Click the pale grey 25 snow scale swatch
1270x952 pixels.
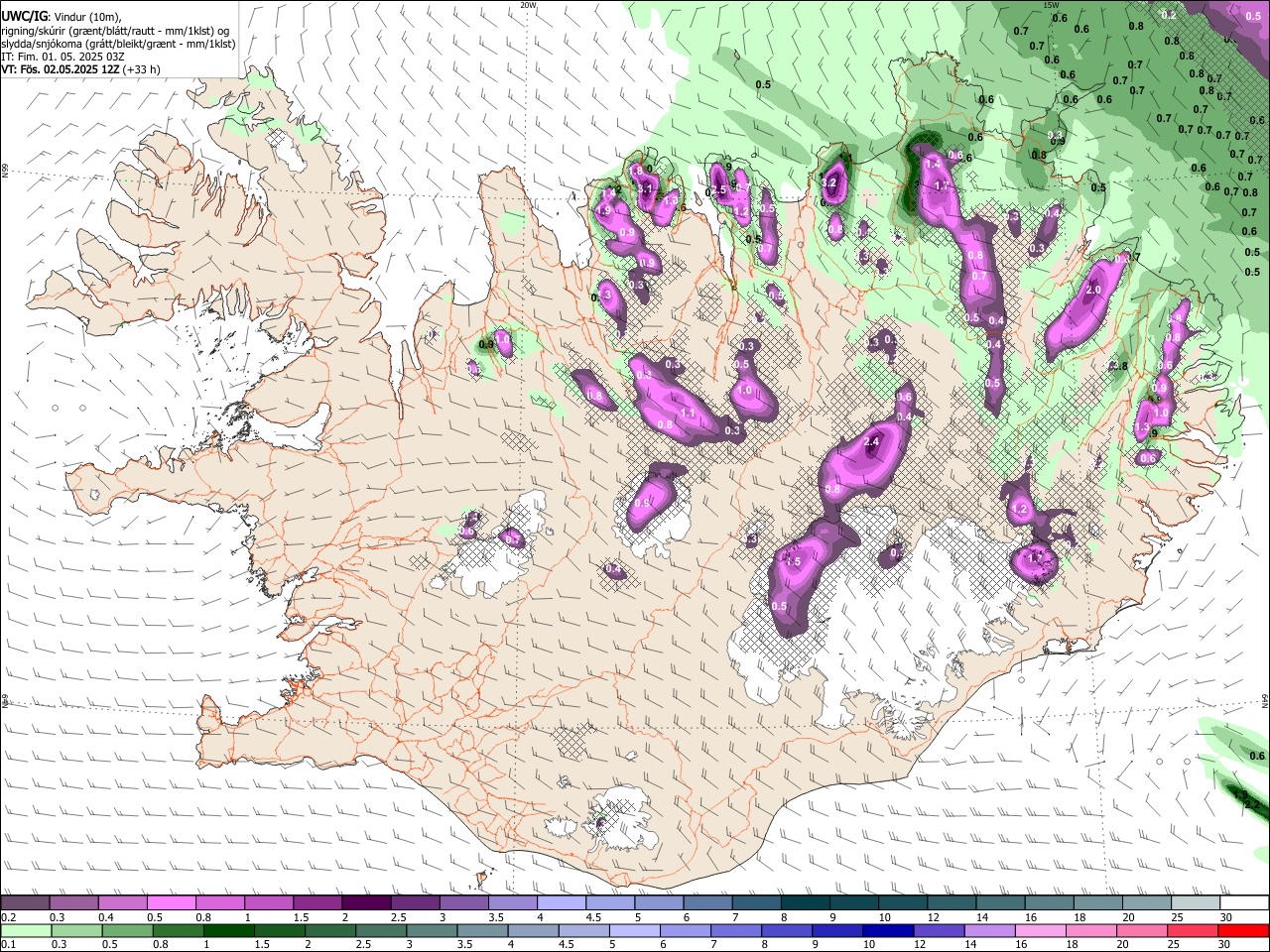[1196, 902]
